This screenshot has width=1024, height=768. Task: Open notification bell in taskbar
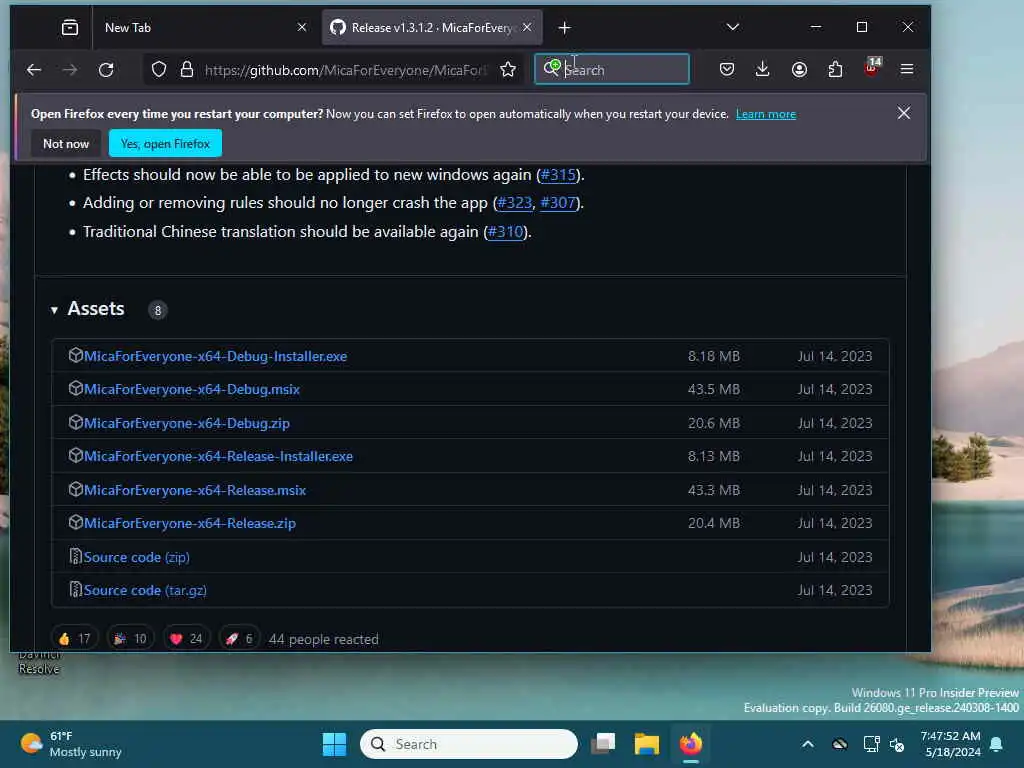click(x=996, y=744)
